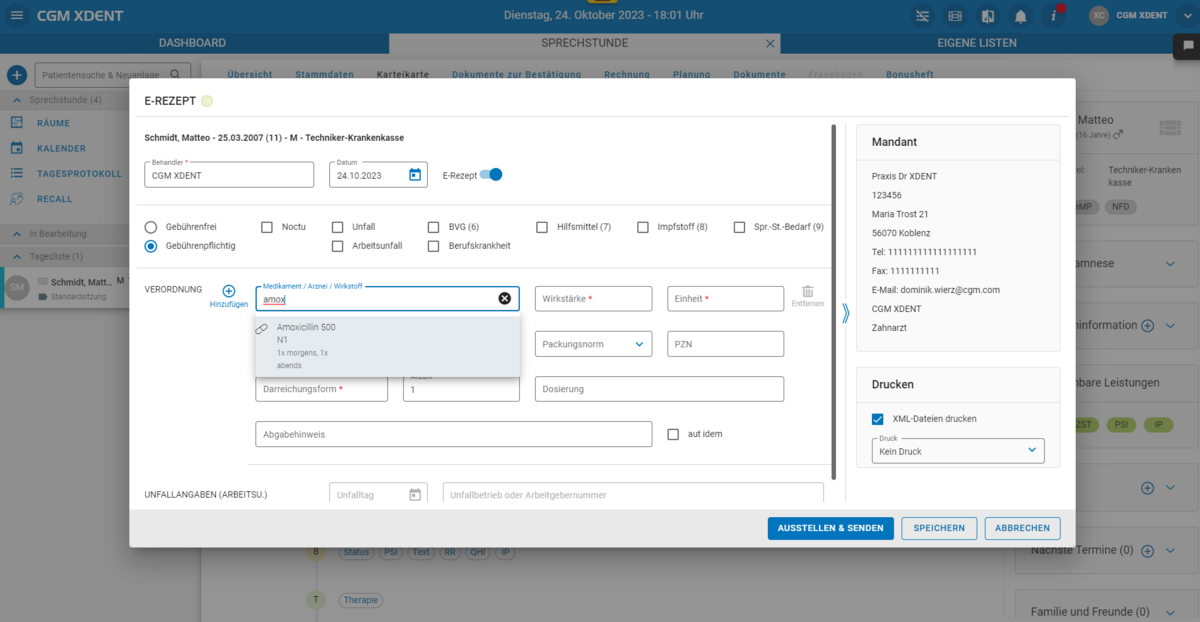Image resolution: width=1200 pixels, height=622 pixels.
Task: Collapse the Sprechstunde (4) section
Action: [17, 100]
